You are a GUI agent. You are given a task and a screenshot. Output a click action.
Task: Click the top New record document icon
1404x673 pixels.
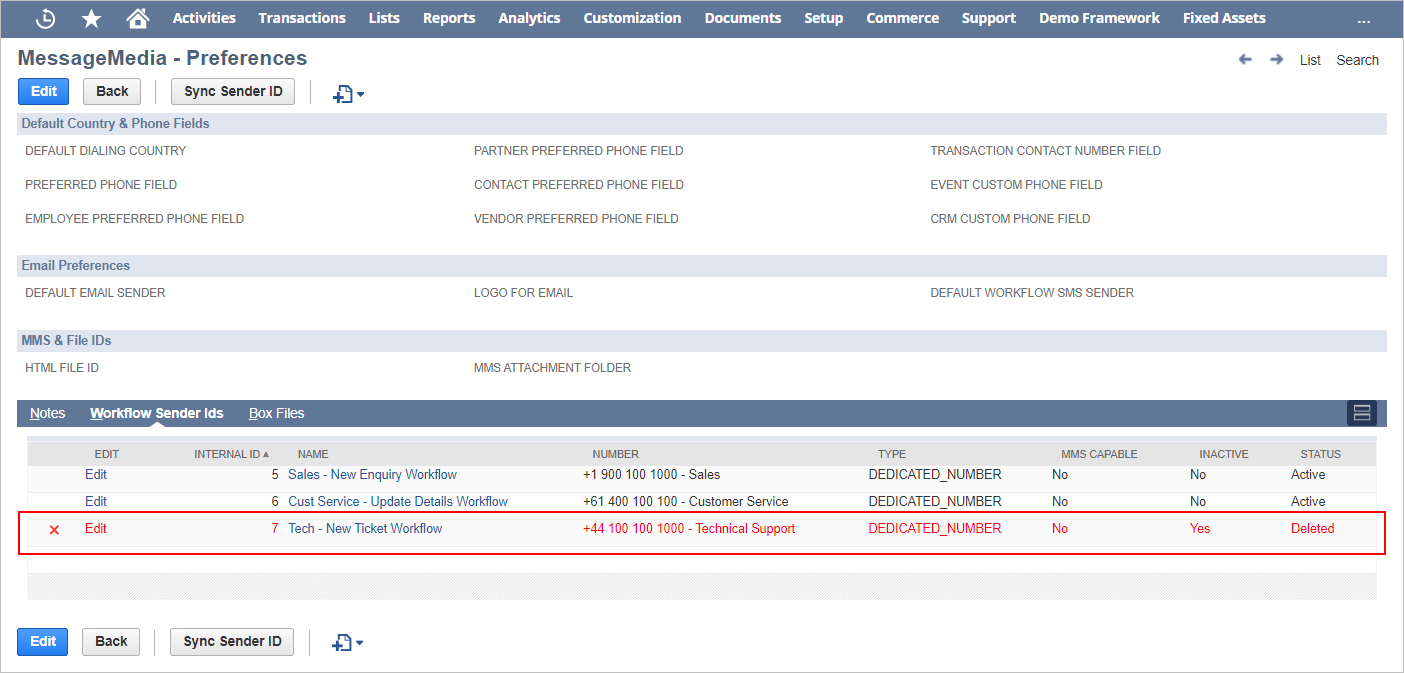pyautogui.click(x=343, y=94)
